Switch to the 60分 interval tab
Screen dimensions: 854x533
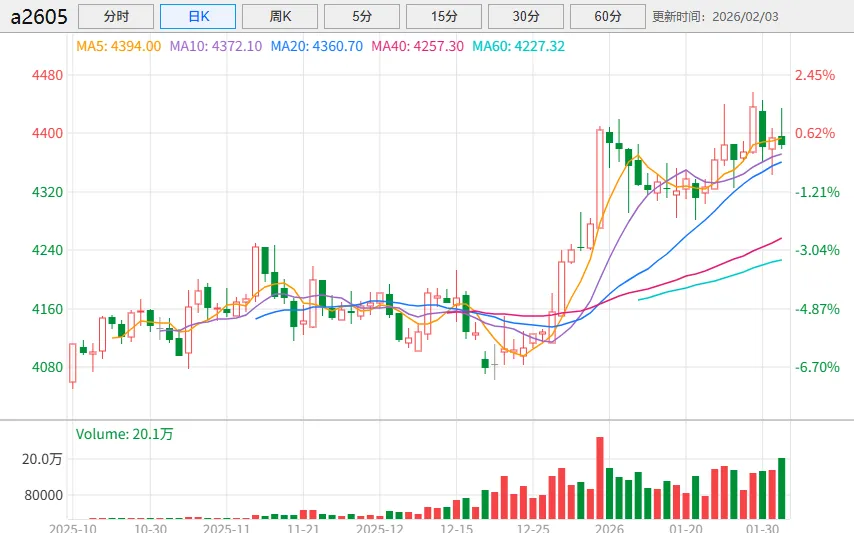[x=608, y=16]
